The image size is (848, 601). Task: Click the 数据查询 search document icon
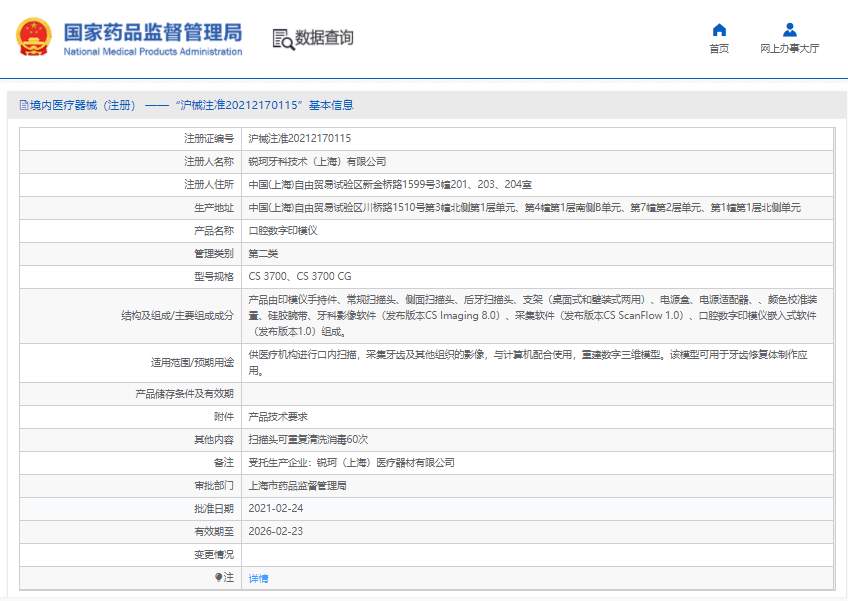click(x=283, y=39)
